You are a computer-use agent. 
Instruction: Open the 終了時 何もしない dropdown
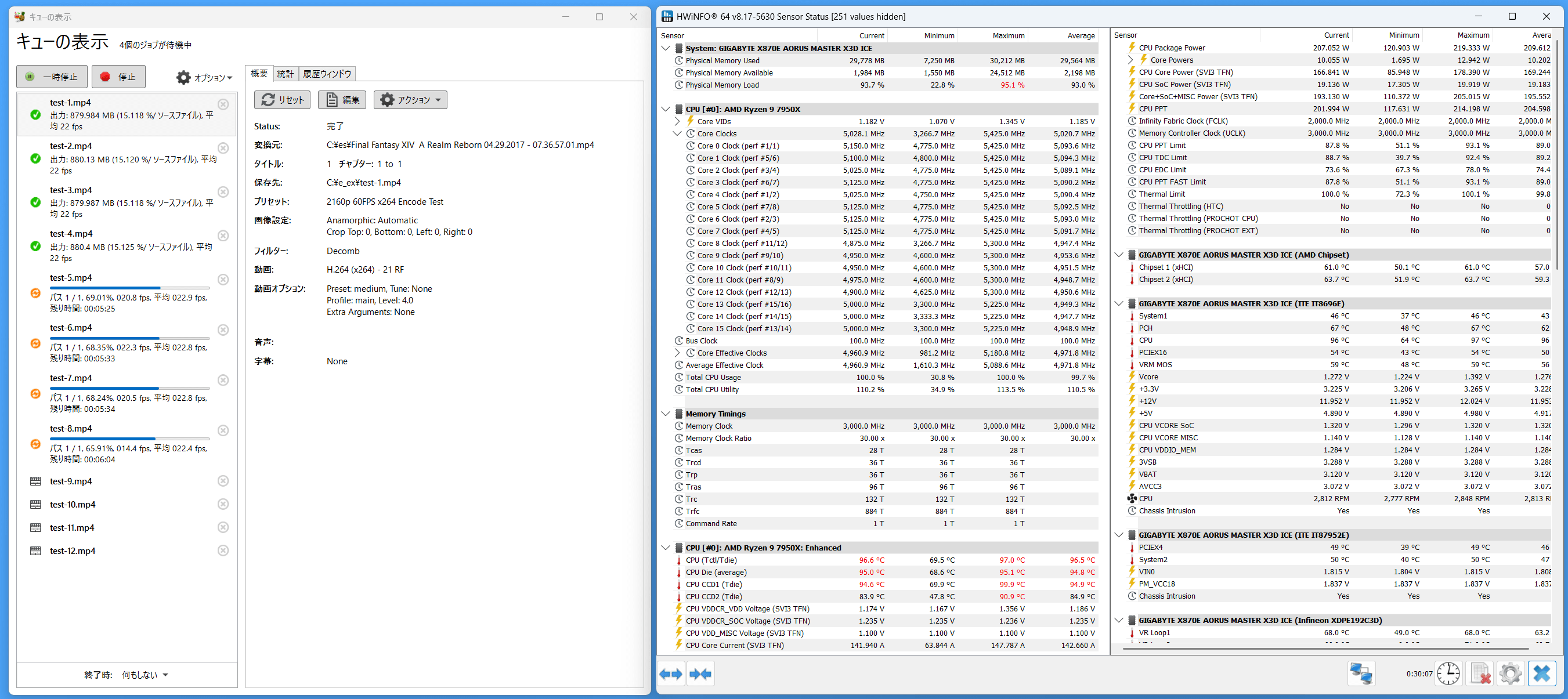click(x=145, y=675)
